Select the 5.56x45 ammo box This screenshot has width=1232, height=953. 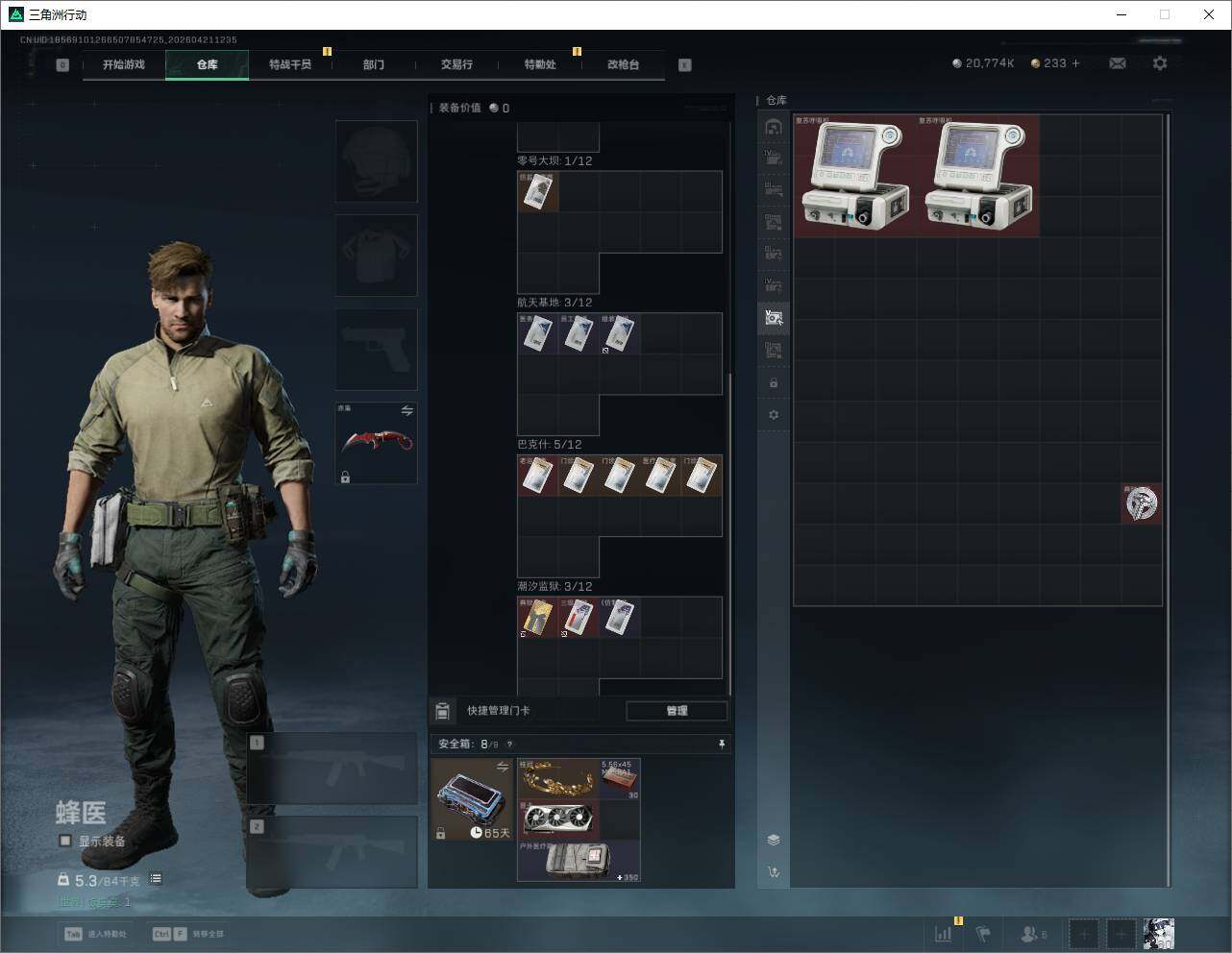tap(620, 779)
